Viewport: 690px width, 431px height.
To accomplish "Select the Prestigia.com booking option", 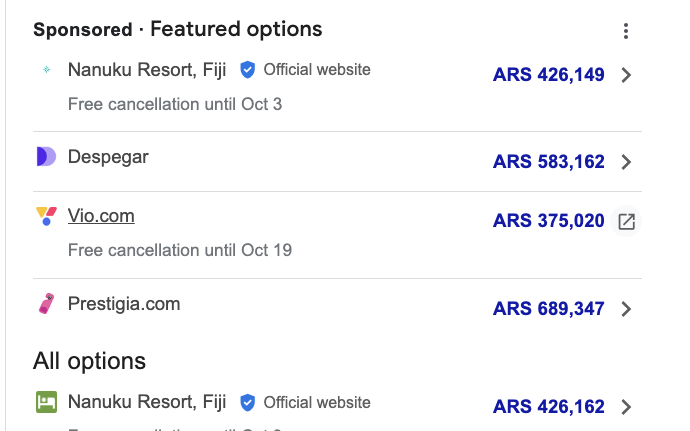I will click(x=337, y=308).
